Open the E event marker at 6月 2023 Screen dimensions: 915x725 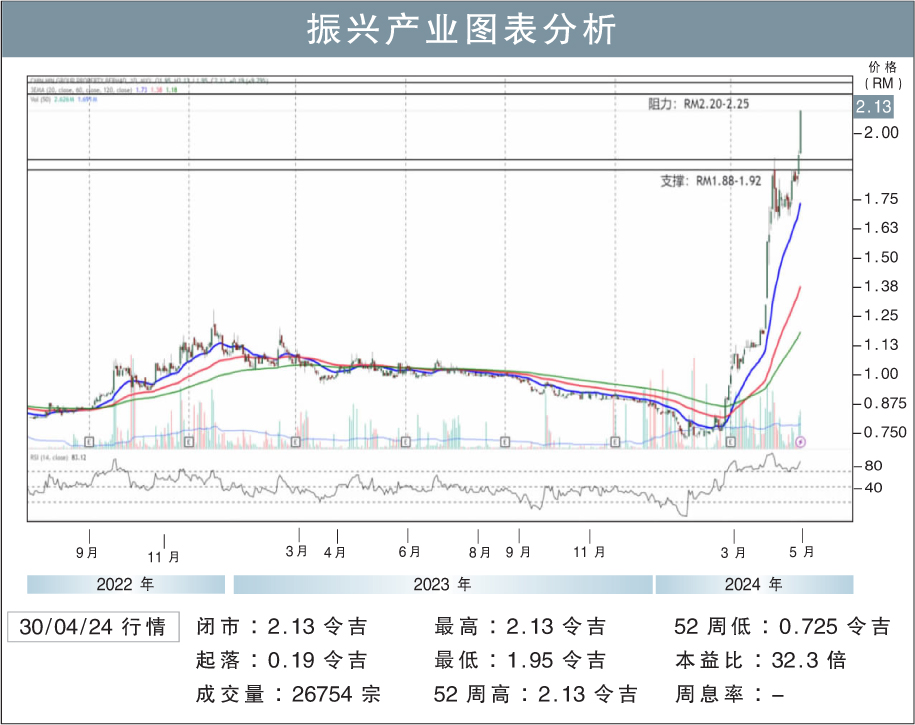(406, 441)
